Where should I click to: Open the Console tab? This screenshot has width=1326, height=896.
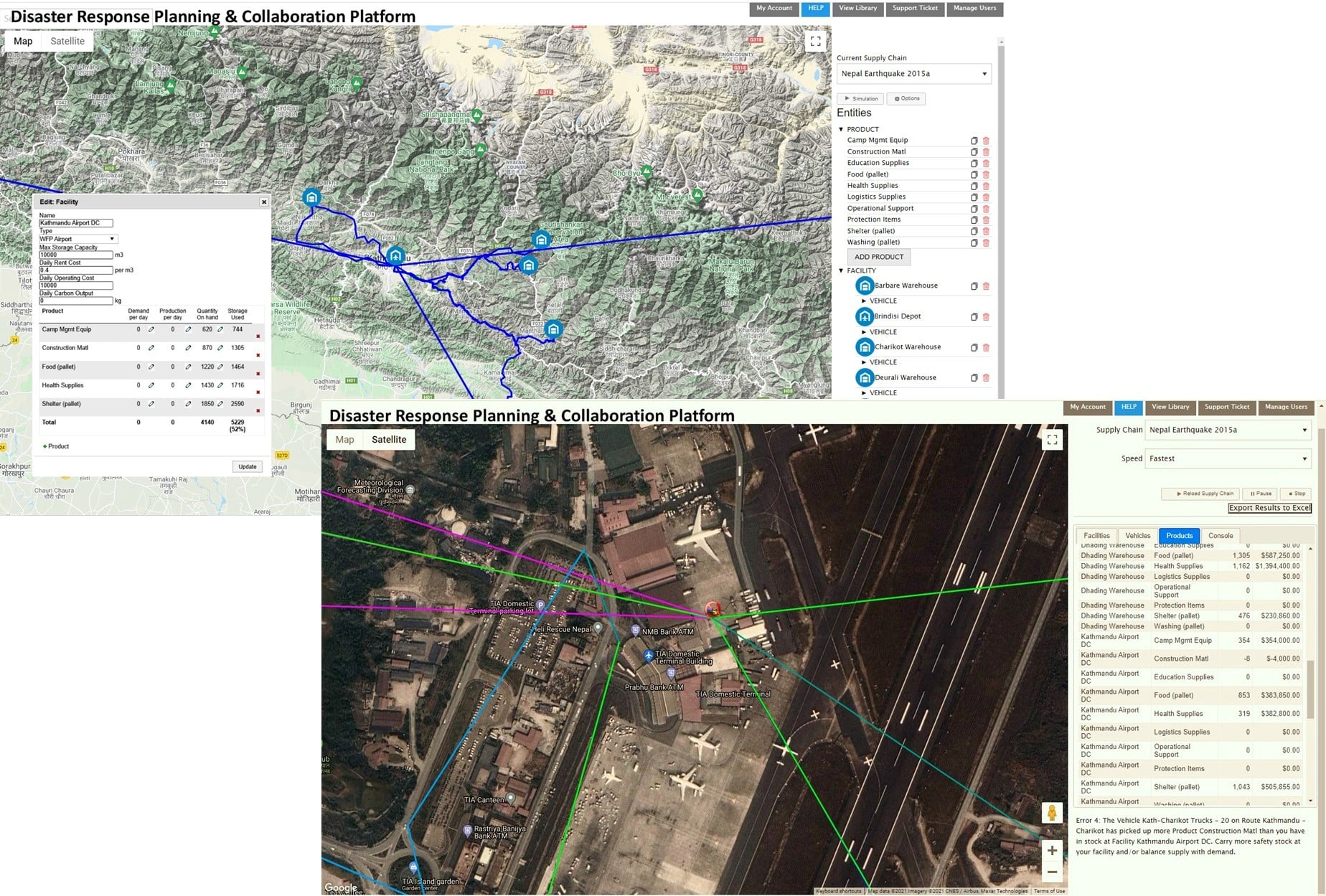pyautogui.click(x=1221, y=536)
